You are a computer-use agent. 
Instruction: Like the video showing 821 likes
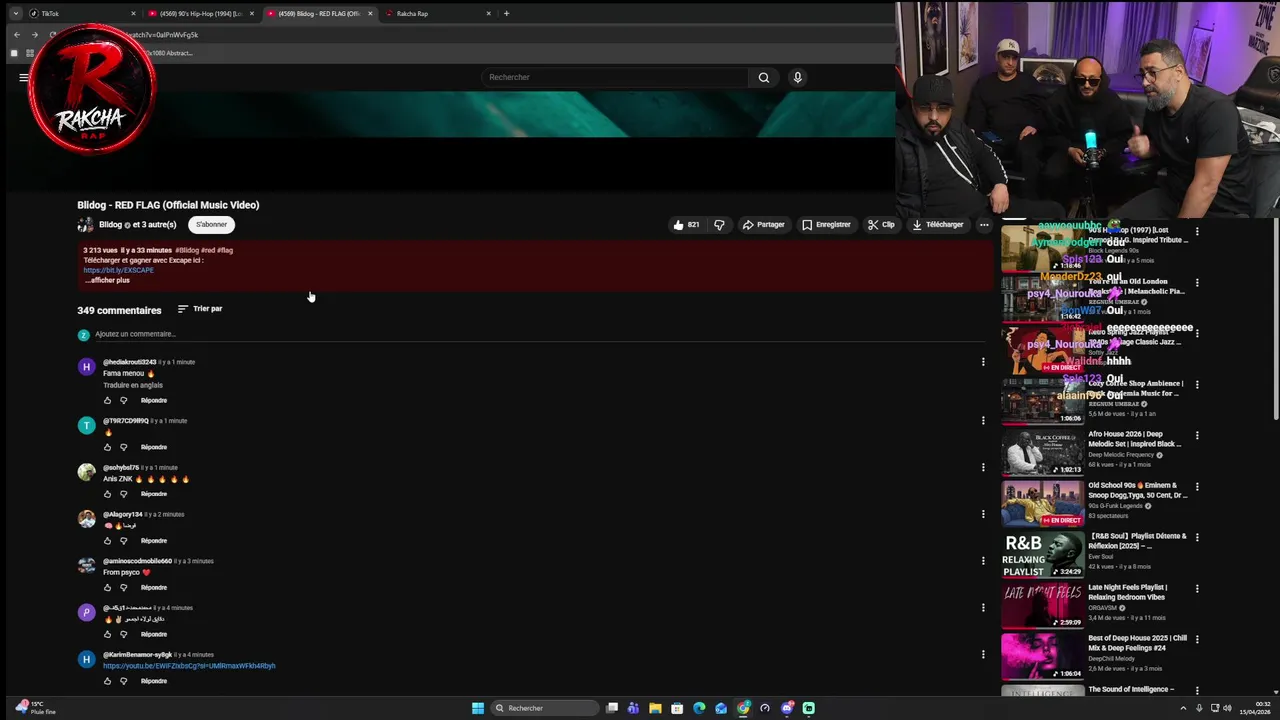click(686, 225)
